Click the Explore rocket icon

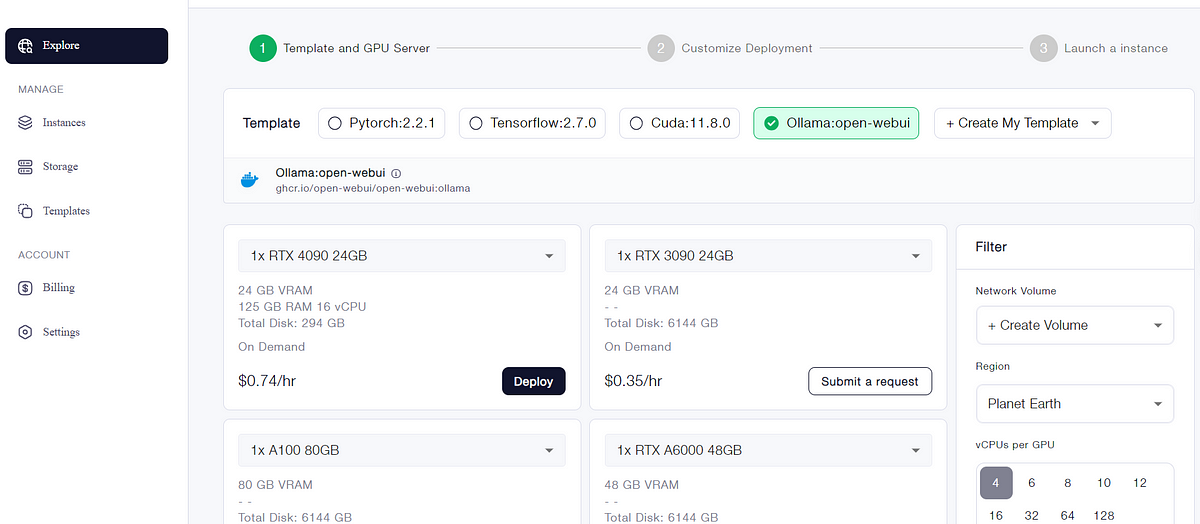pyautogui.click(x=26, y=45)
